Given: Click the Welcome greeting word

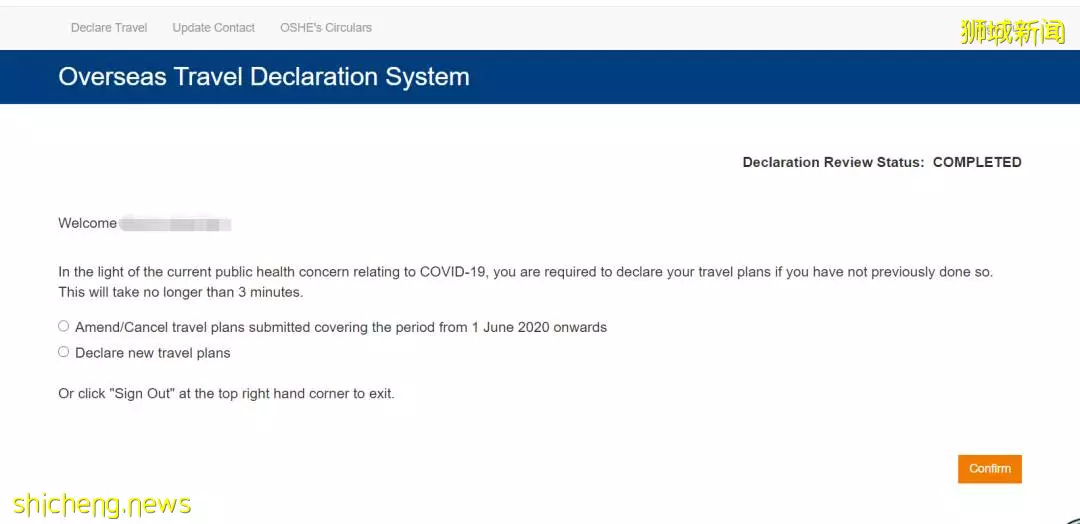Looking at the screenshot, I should (87, 223).
